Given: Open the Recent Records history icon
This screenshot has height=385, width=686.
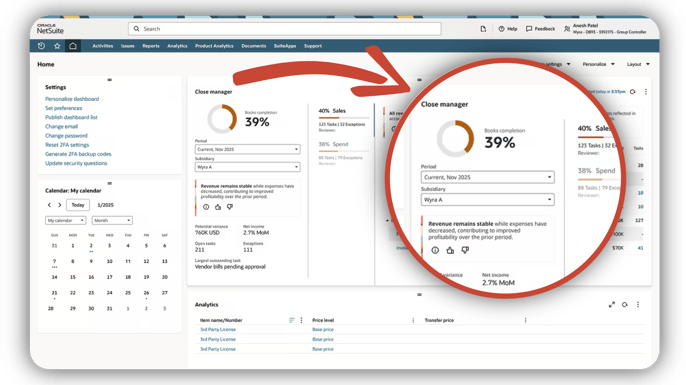Looking at the screenshot, I should click(41, 46).
